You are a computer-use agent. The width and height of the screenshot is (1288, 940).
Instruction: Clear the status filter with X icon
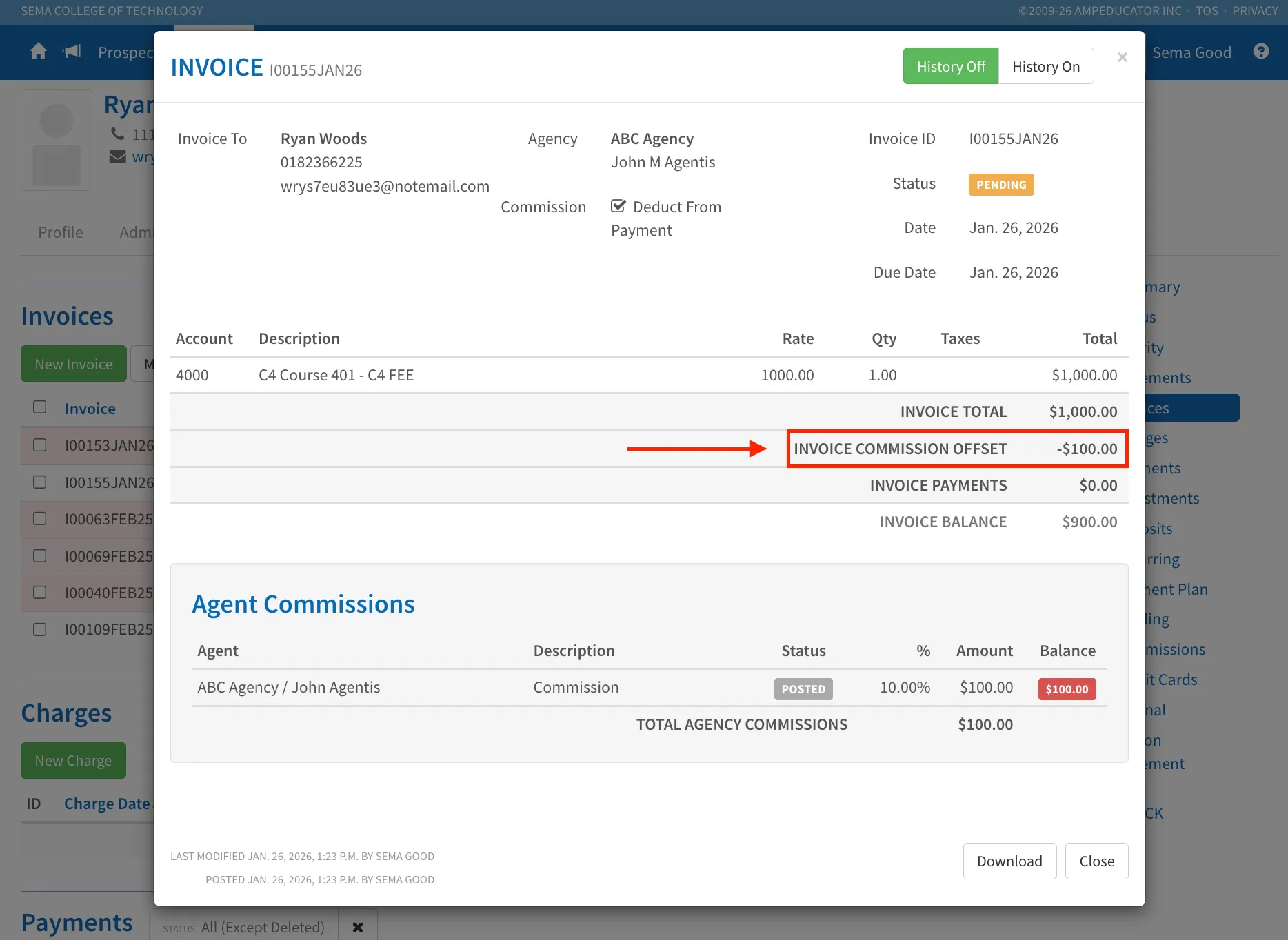[x=358, y=927]
